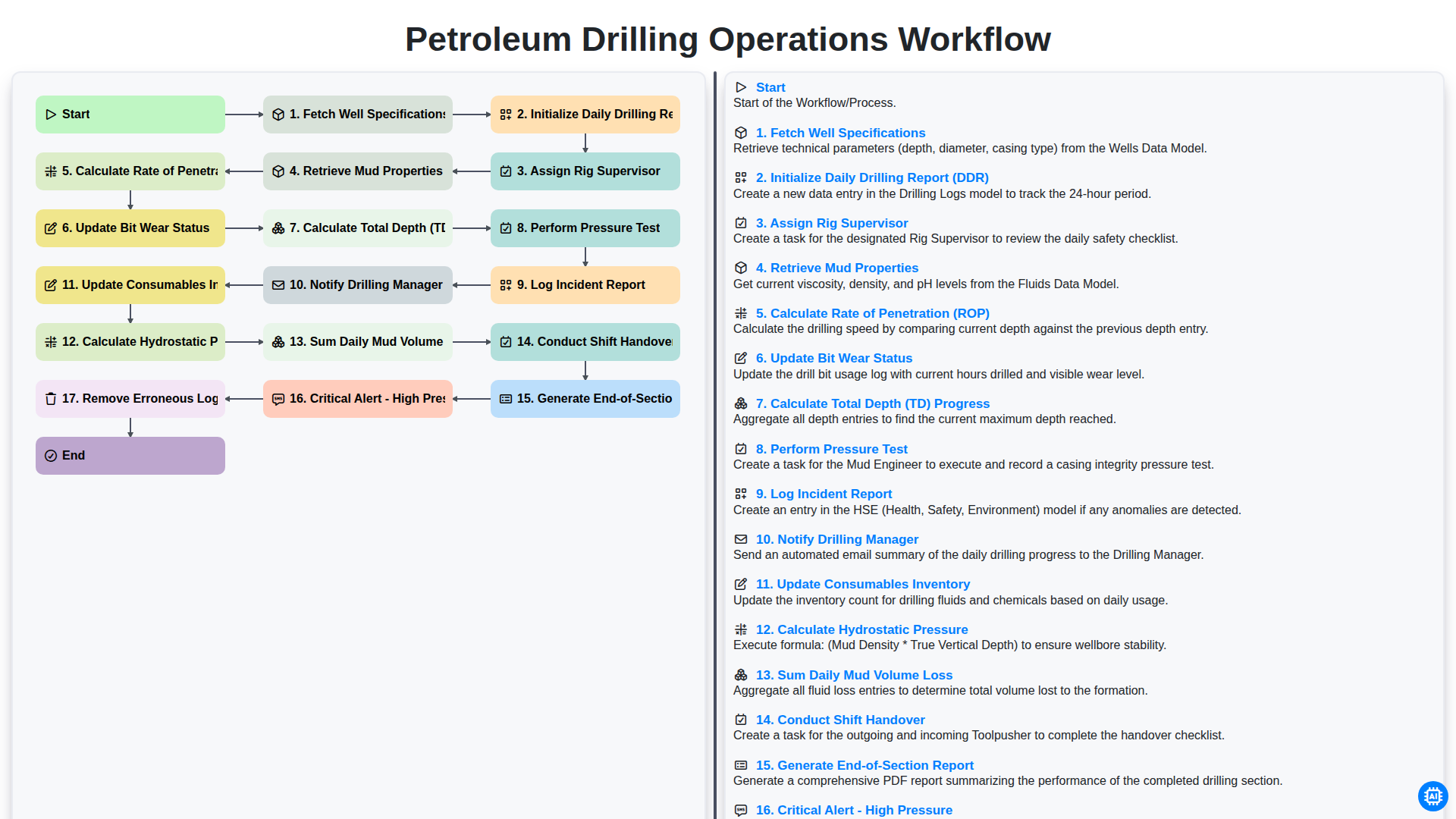The width and height of the screenshot is (1456, 819).
Task: Click hash icon beside Calculate Rate of Penetration heading
Action: coord(741,313)
